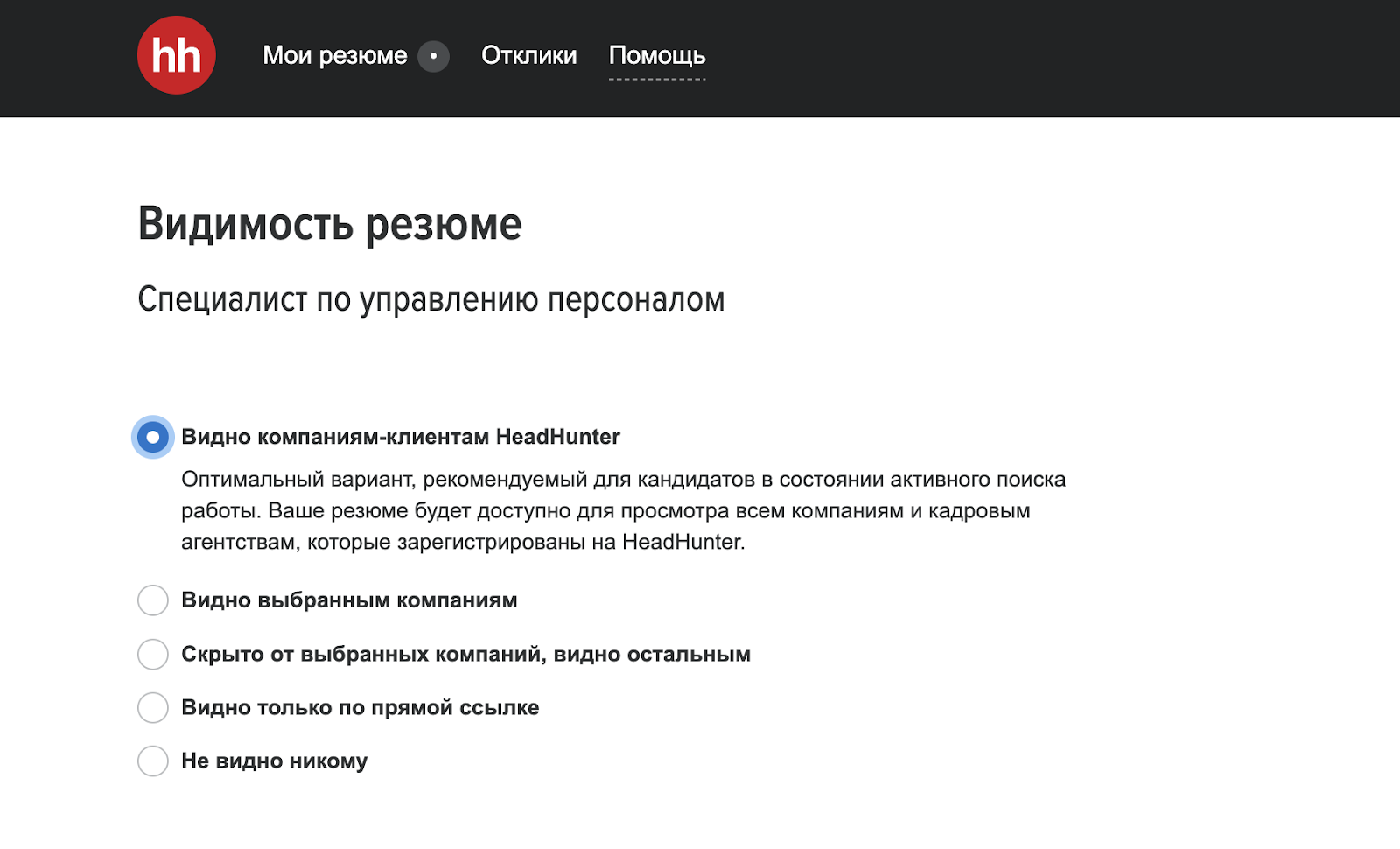Set visibility with the Не видно никому radio button

153,761
